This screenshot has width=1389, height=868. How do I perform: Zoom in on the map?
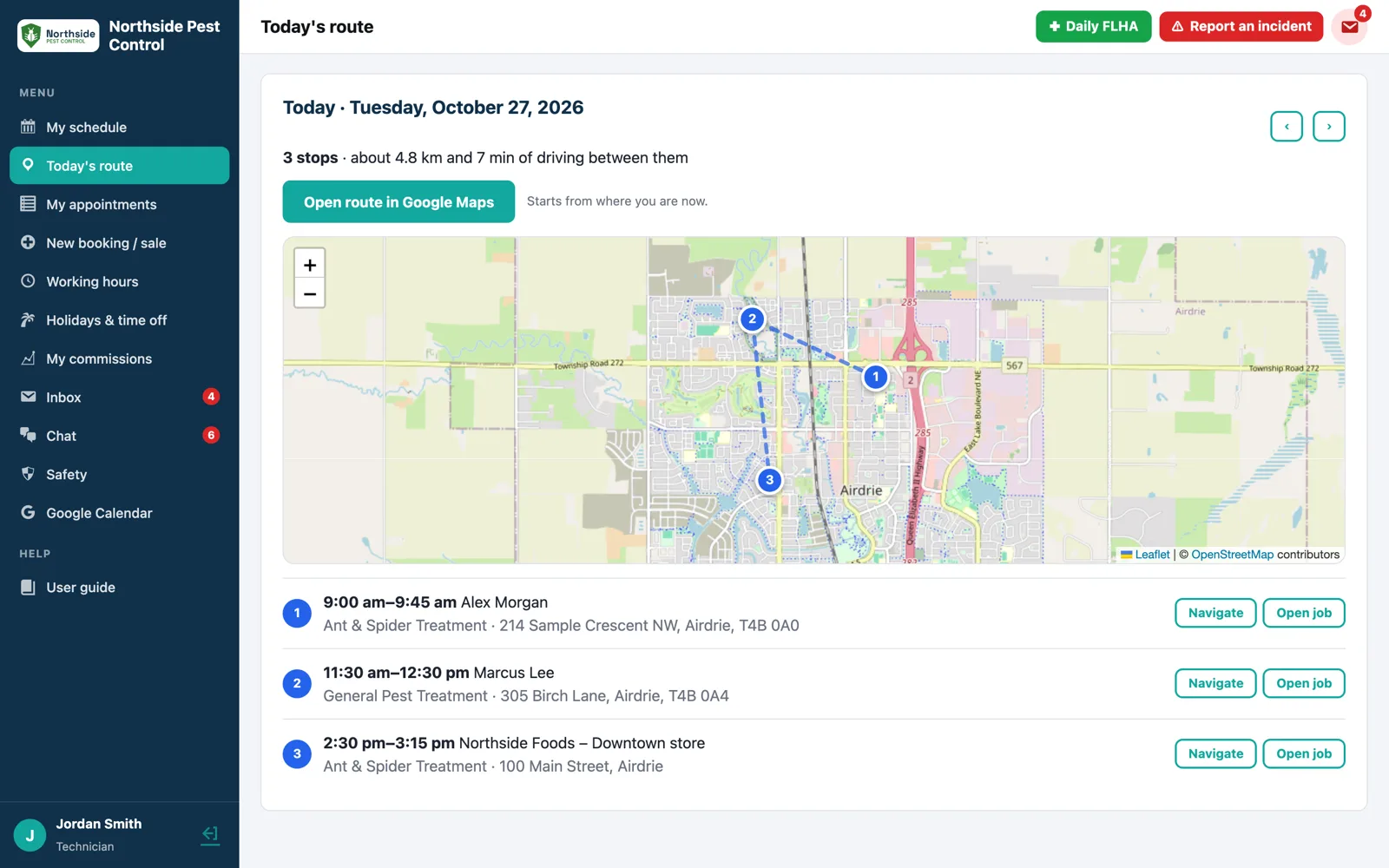pos(310,265)
